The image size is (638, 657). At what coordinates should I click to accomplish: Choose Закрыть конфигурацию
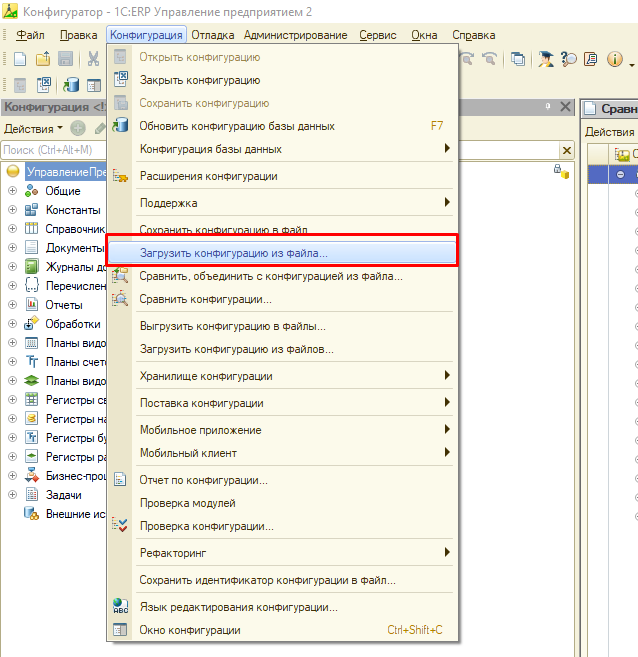click(282, 80)
